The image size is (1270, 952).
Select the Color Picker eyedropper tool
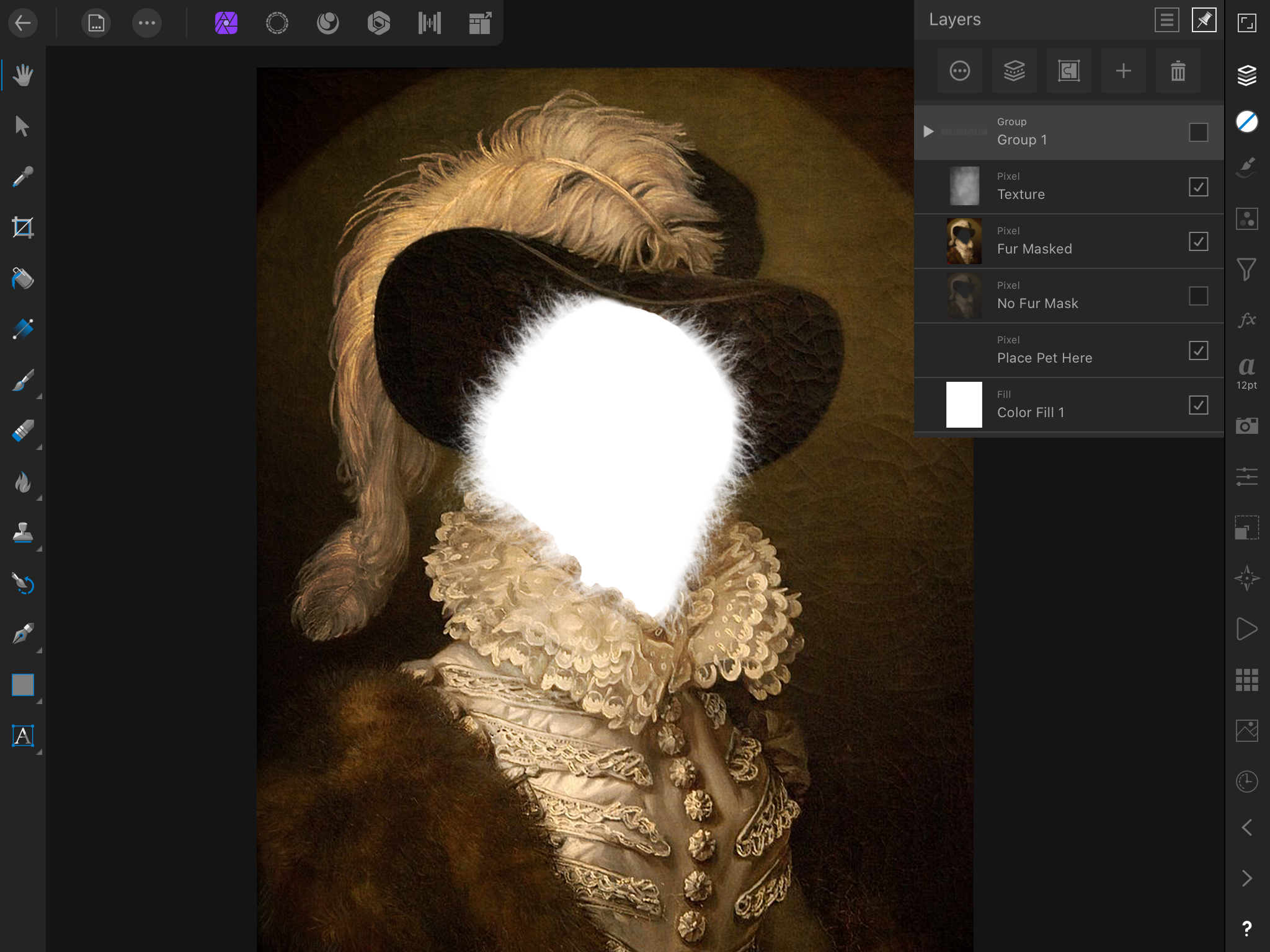[23, 177]
